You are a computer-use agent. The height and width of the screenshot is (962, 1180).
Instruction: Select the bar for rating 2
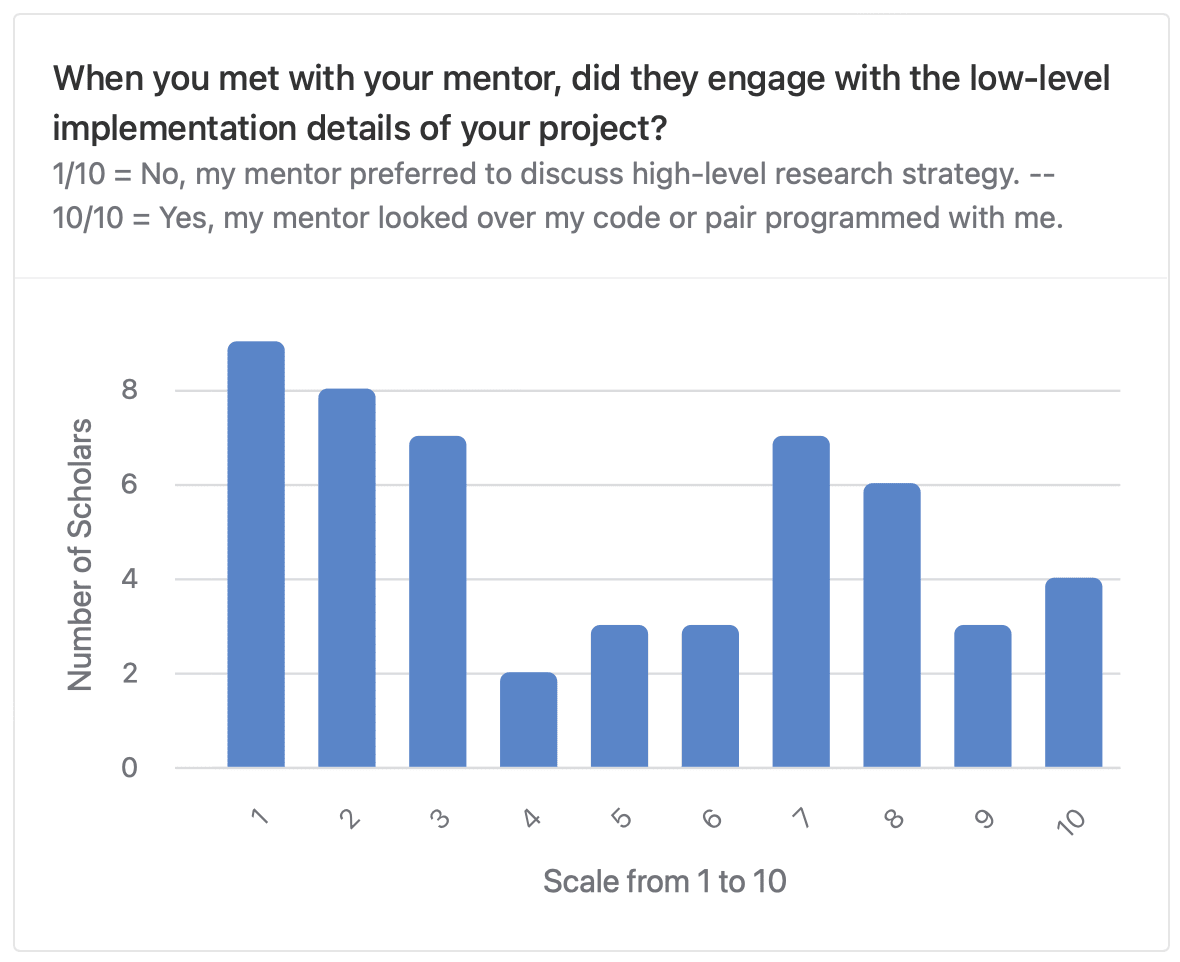[x=347, y=578]
